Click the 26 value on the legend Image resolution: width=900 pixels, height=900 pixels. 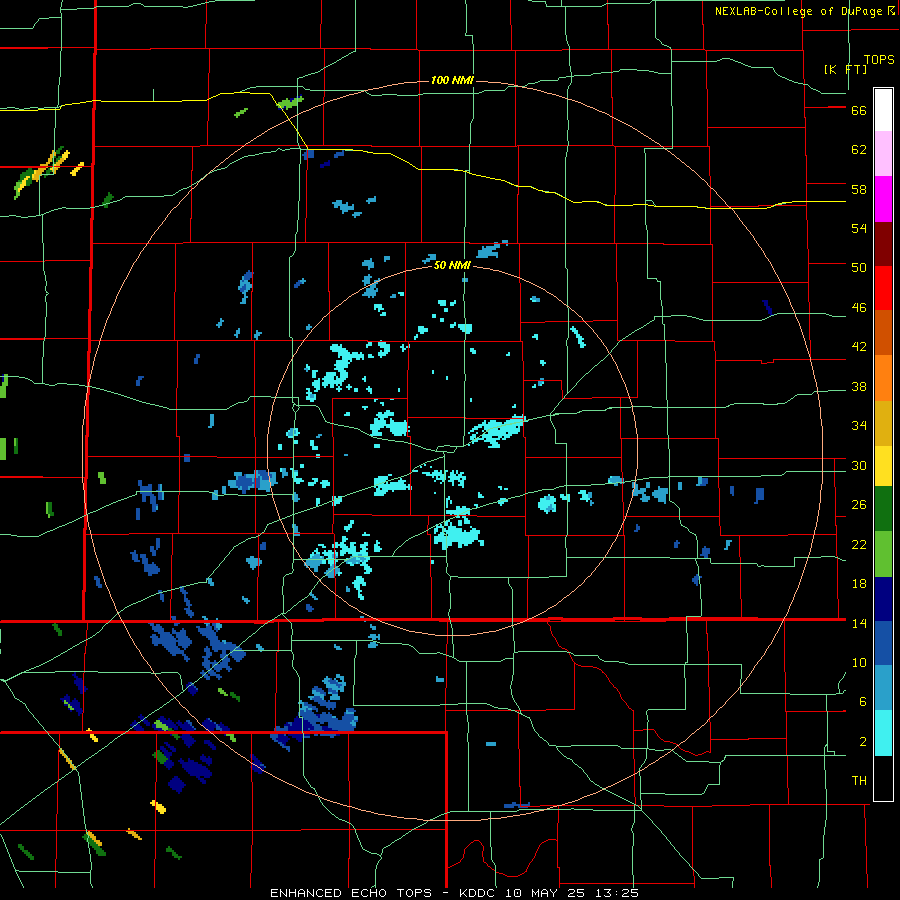pos(859,505)
